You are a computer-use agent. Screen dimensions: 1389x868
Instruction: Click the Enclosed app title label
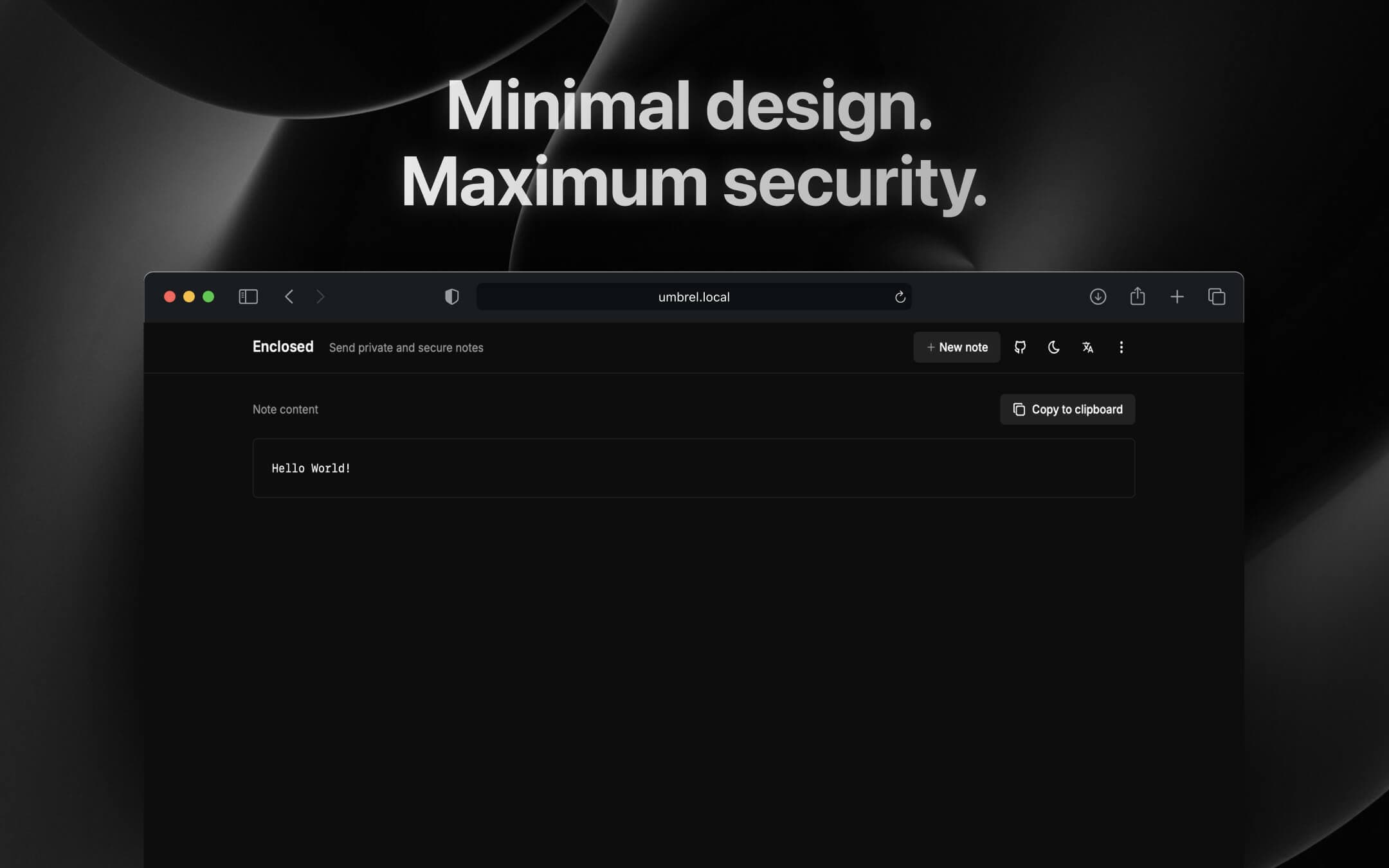[x=283, y=346]
